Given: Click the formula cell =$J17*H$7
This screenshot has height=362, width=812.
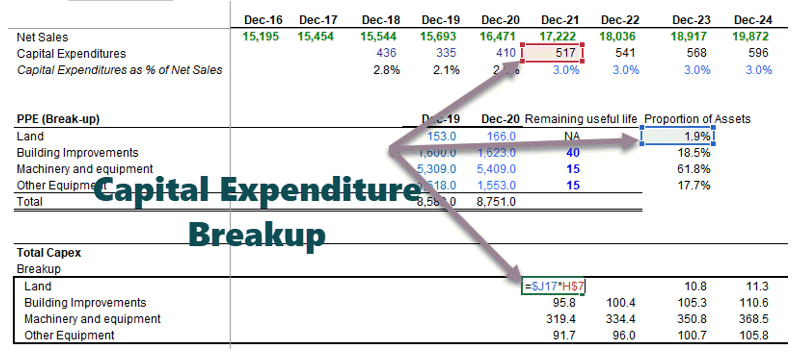Looking at the screenshot, I should [x=554, y=286].
